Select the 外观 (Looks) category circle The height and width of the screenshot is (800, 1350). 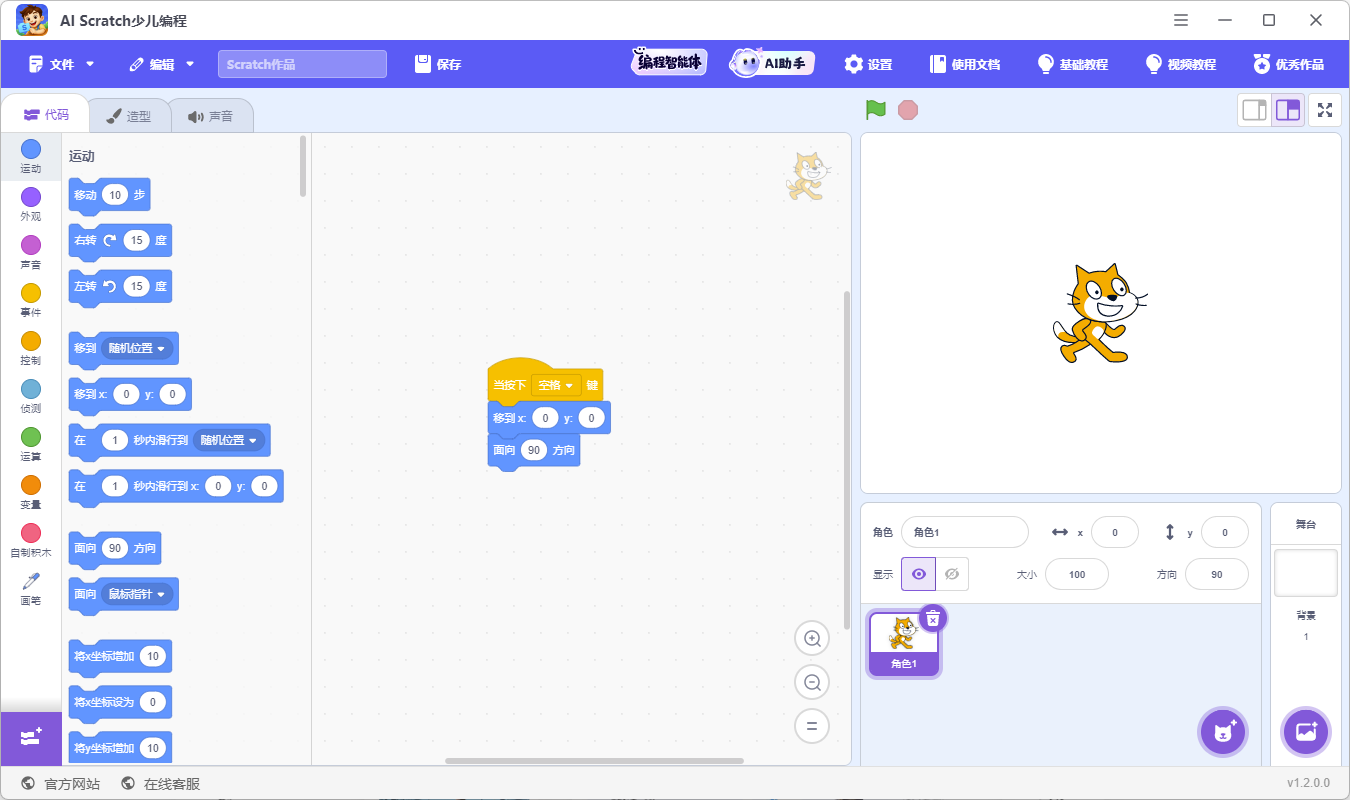pos(31,197)
